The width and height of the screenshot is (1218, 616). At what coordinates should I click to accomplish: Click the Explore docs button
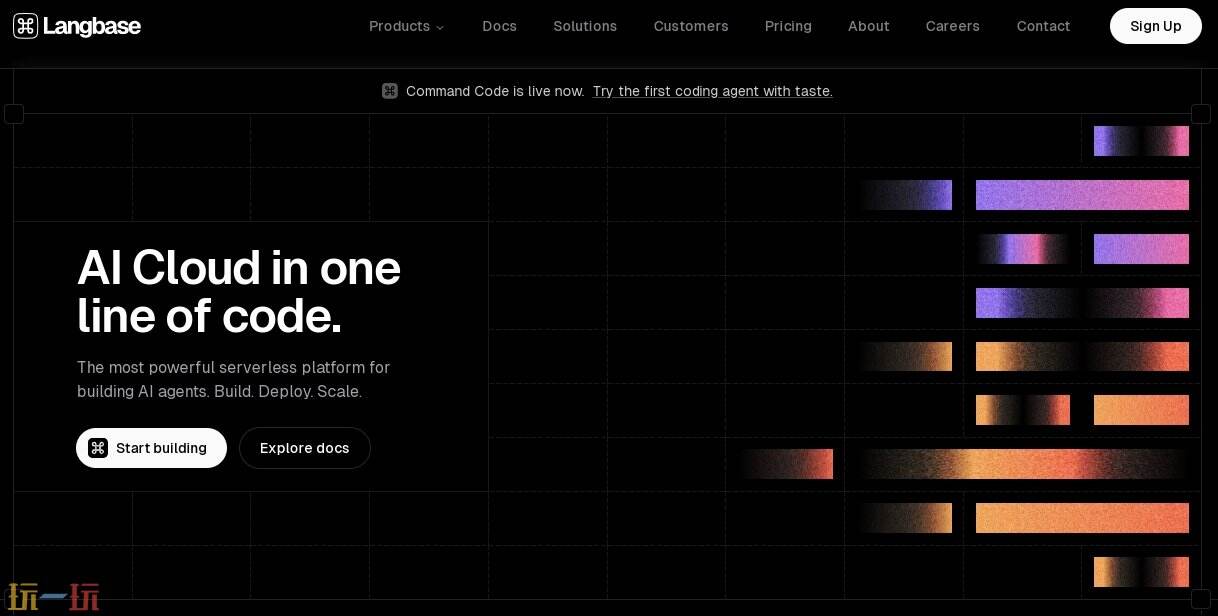305,448
